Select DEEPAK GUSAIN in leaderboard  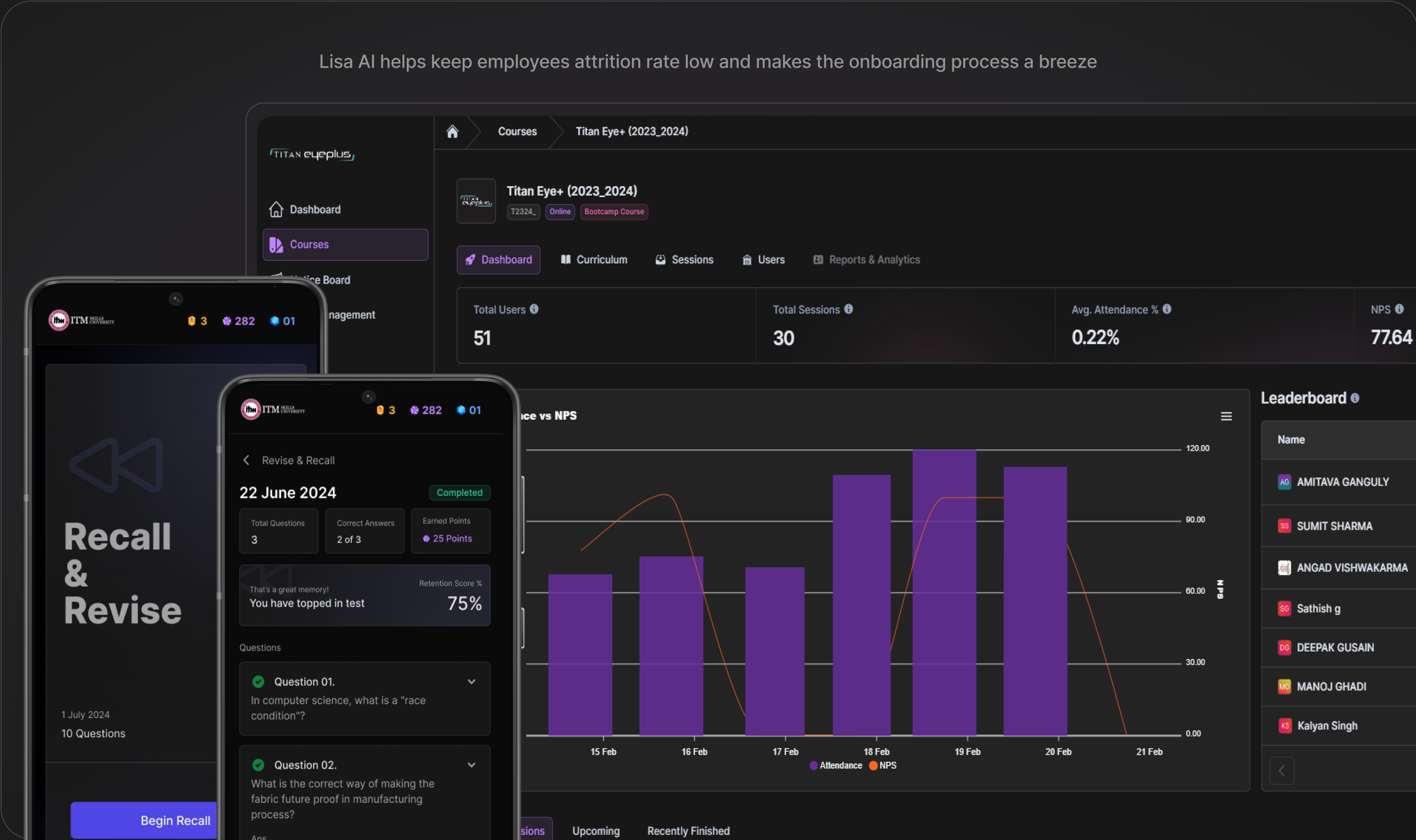(1338, 647)
